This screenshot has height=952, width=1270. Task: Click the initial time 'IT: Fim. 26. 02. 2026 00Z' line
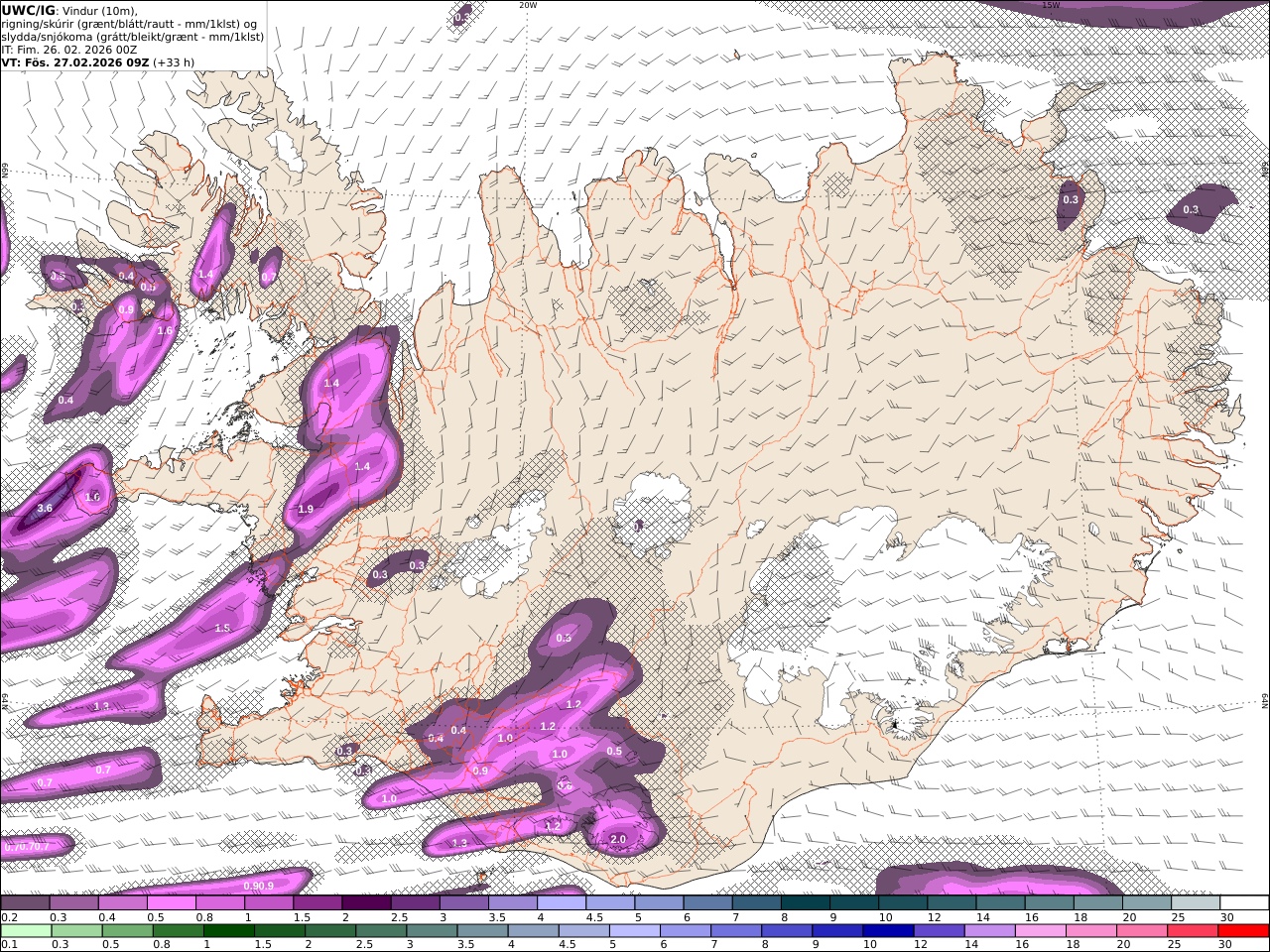[68, 49]
